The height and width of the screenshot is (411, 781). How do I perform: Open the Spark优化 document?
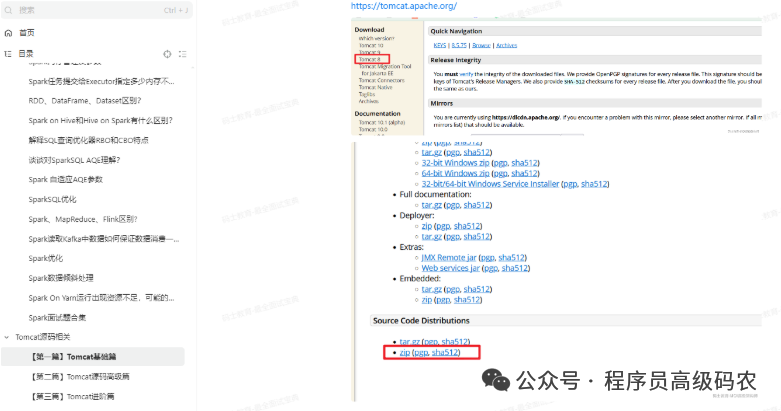pos(45,259)
